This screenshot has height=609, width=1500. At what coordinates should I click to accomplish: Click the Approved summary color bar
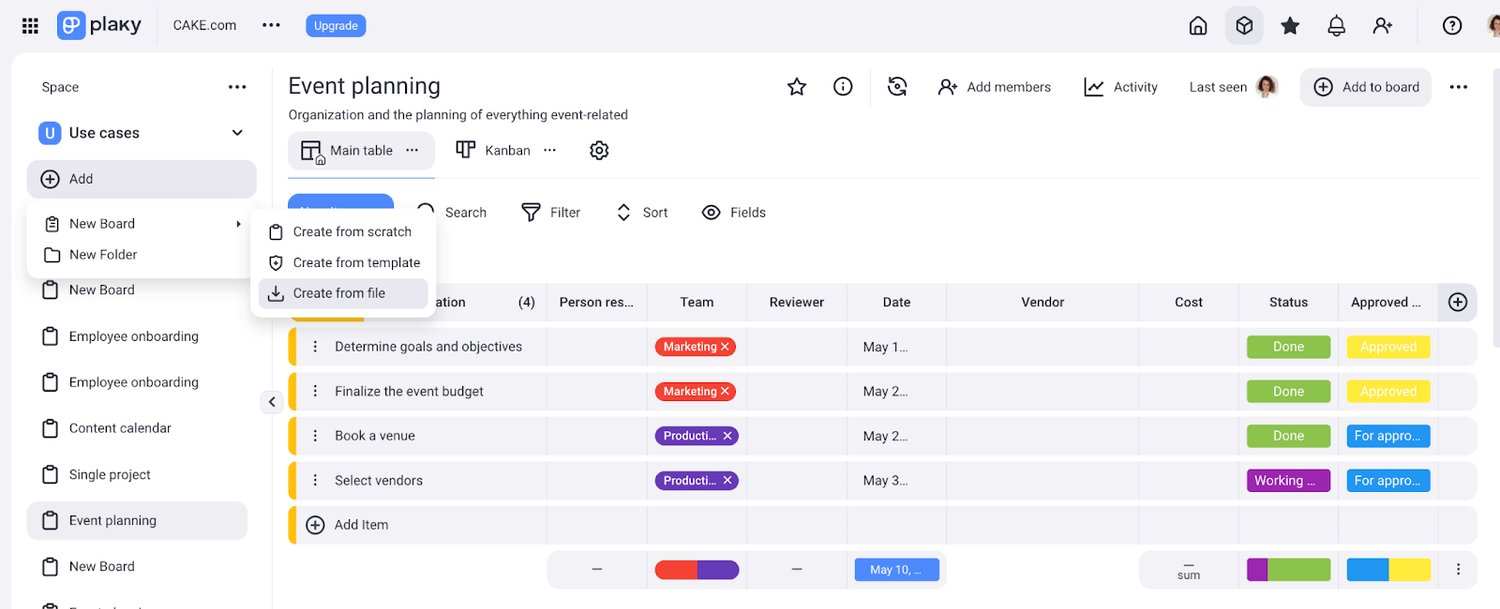(1388, 570)
